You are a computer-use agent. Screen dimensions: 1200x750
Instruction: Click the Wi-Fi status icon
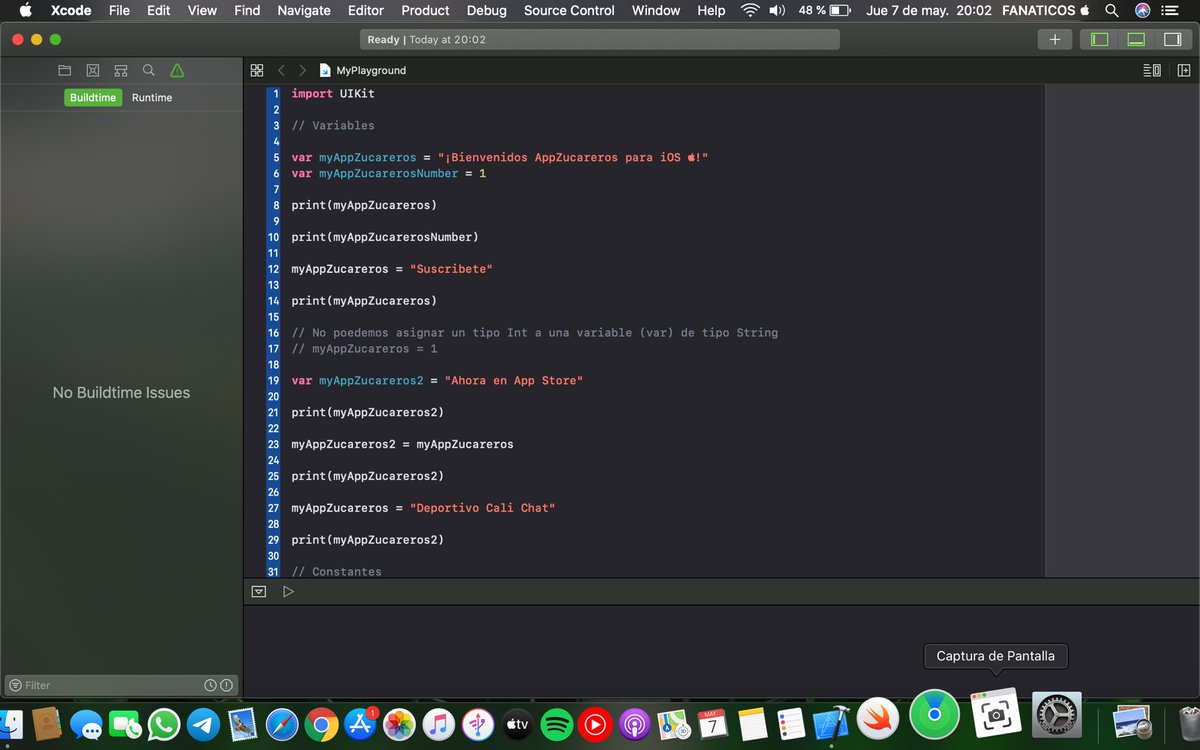749,10
